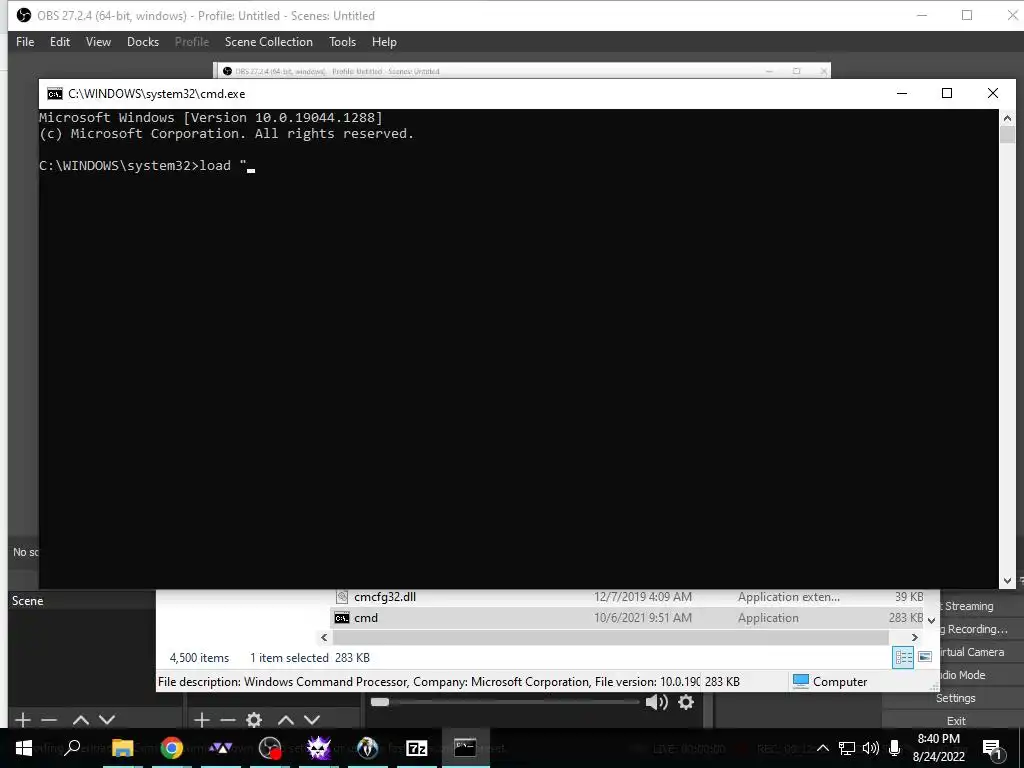The height and width of the screenshot is (768, 1024).
Task: Open the Scene Collection menu
Action: 268,42
